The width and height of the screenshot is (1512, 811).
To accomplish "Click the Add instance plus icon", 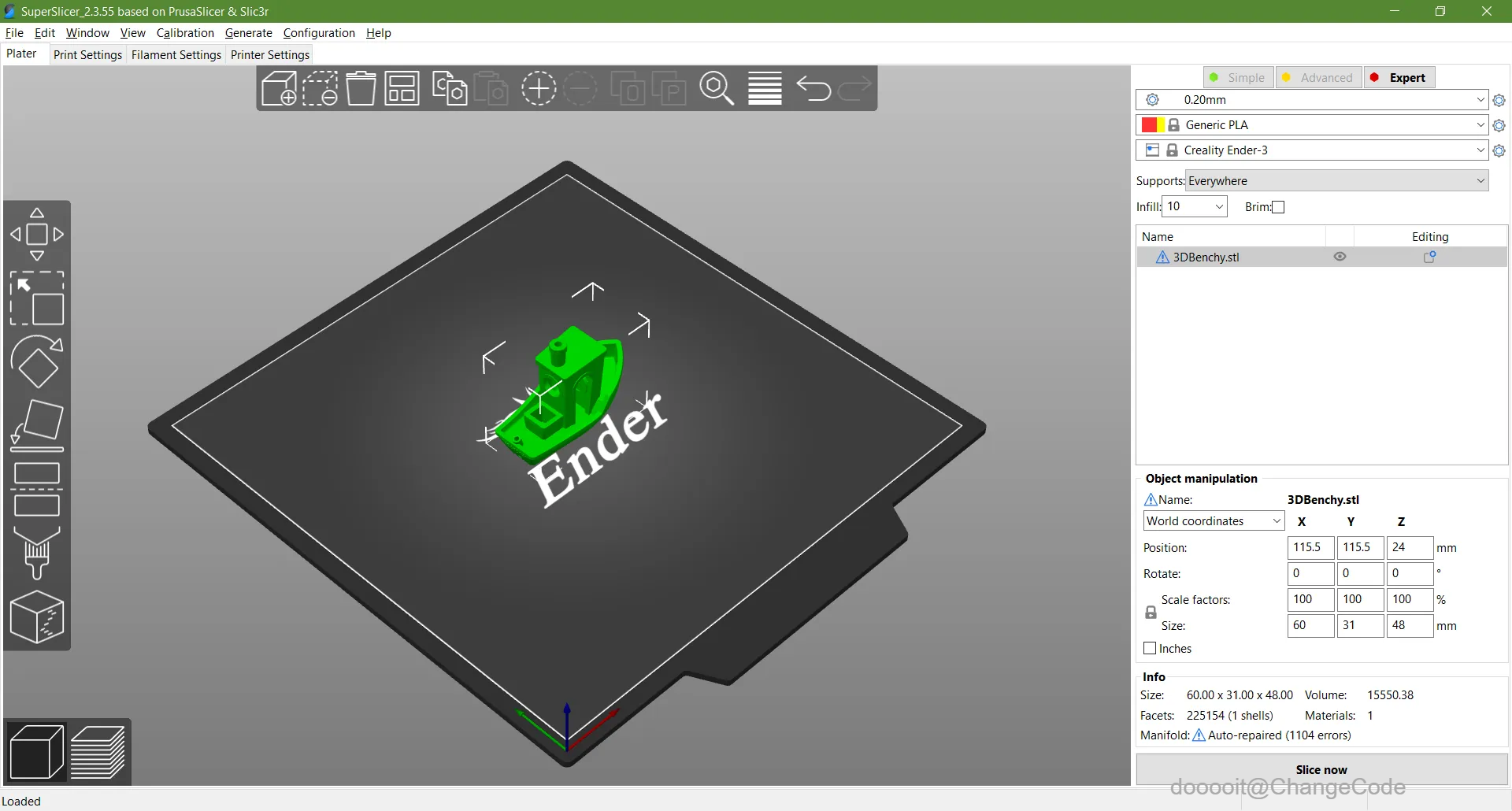I will coord(539,88).
